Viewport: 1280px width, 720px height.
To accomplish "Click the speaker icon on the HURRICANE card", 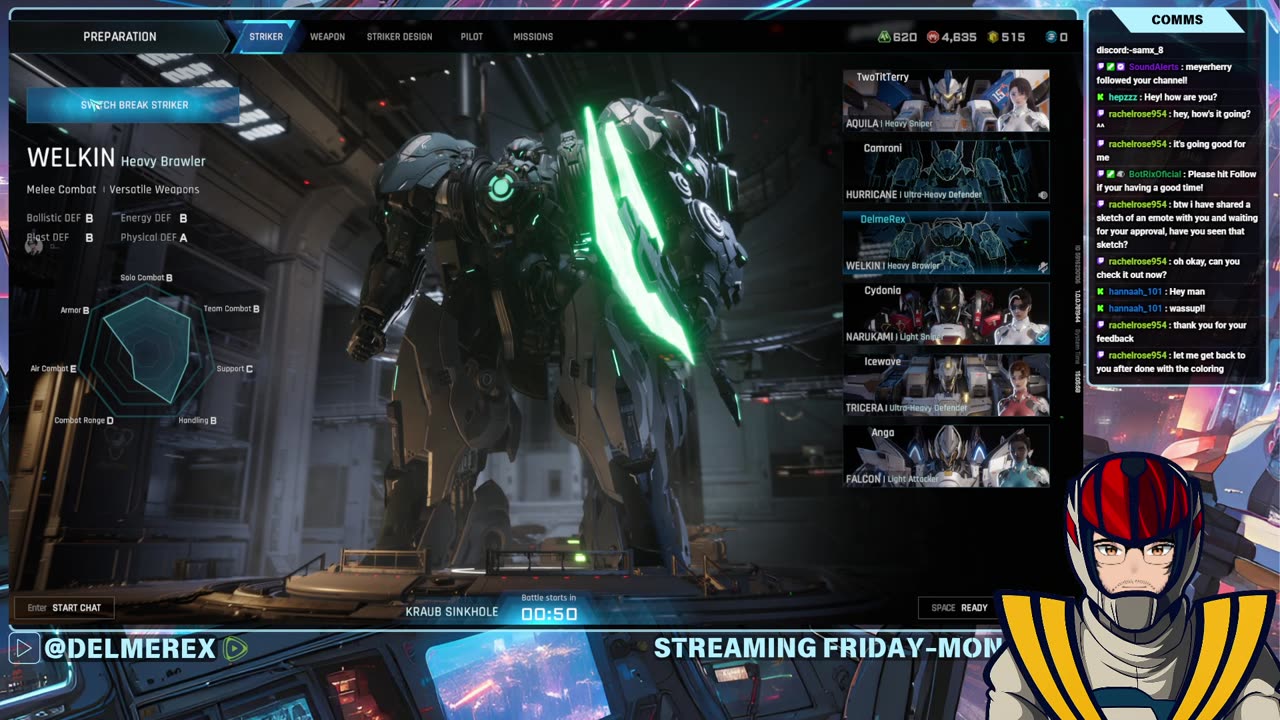I will pos(1042,195).
